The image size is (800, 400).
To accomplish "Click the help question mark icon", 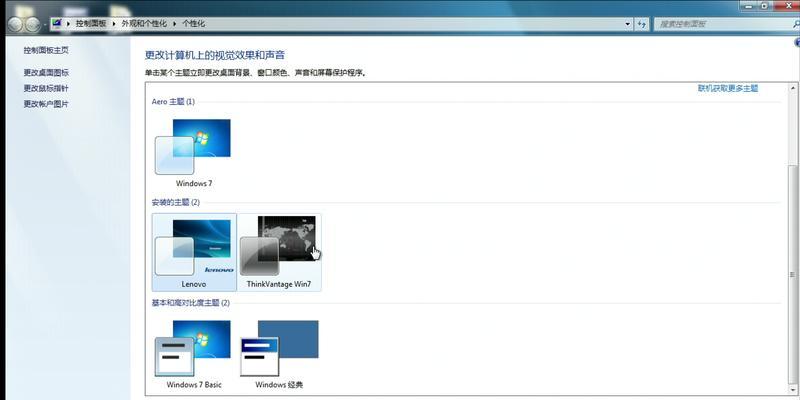I will (797, 44).
